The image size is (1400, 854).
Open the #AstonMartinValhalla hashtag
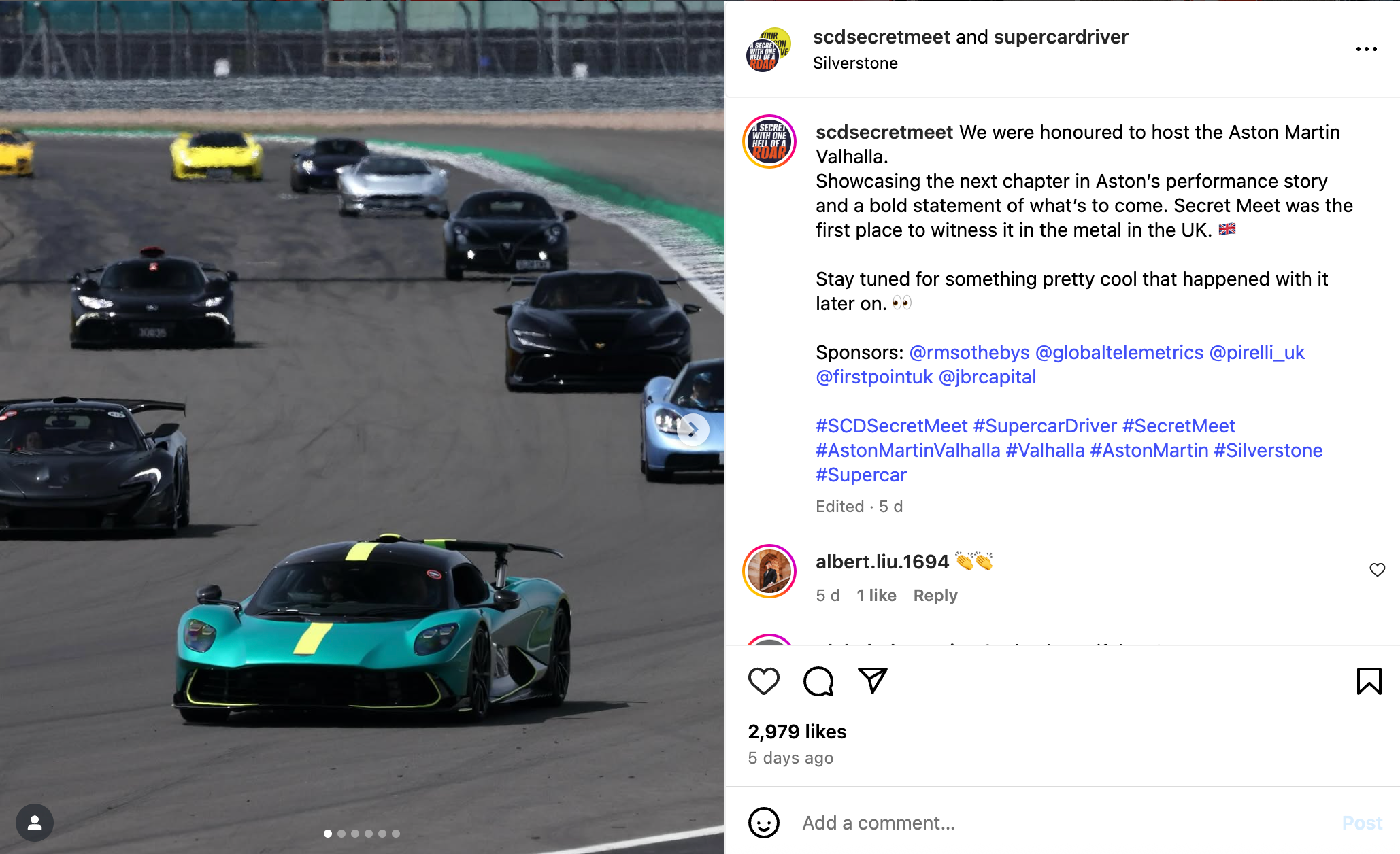pyautogui.click(x=907, y=450)
